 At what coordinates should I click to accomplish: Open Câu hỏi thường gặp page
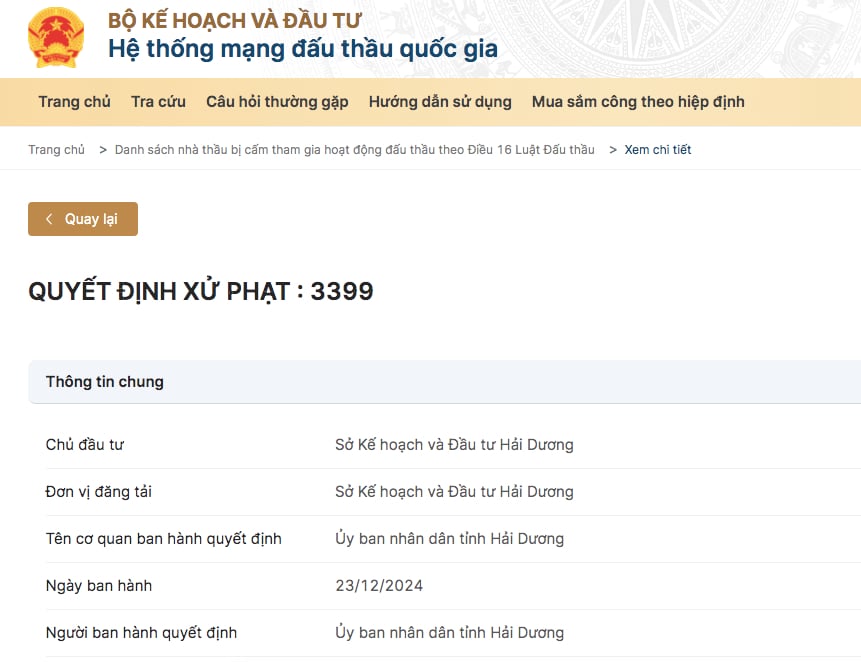coord(277,101)
